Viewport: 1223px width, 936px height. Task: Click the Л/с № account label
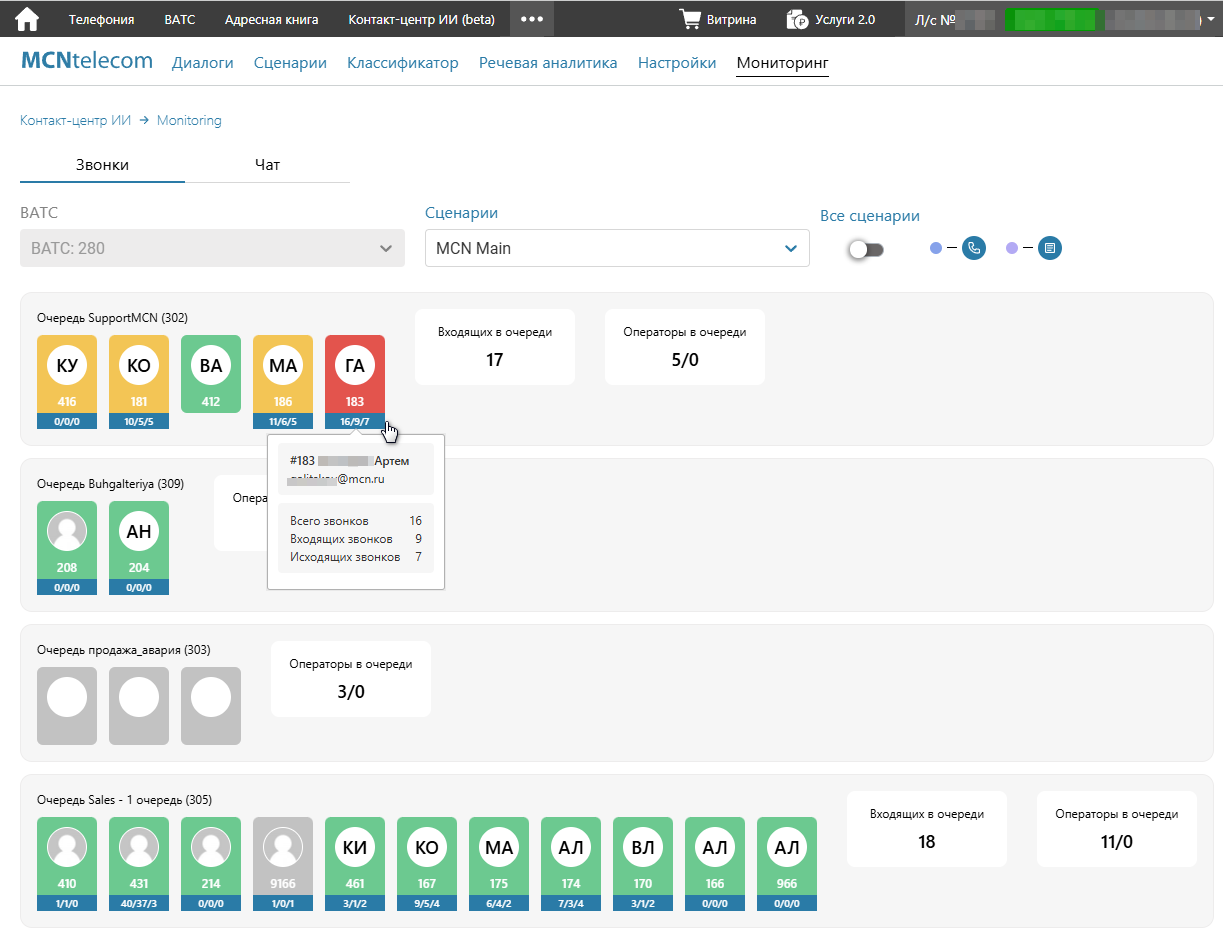(936, 19)
